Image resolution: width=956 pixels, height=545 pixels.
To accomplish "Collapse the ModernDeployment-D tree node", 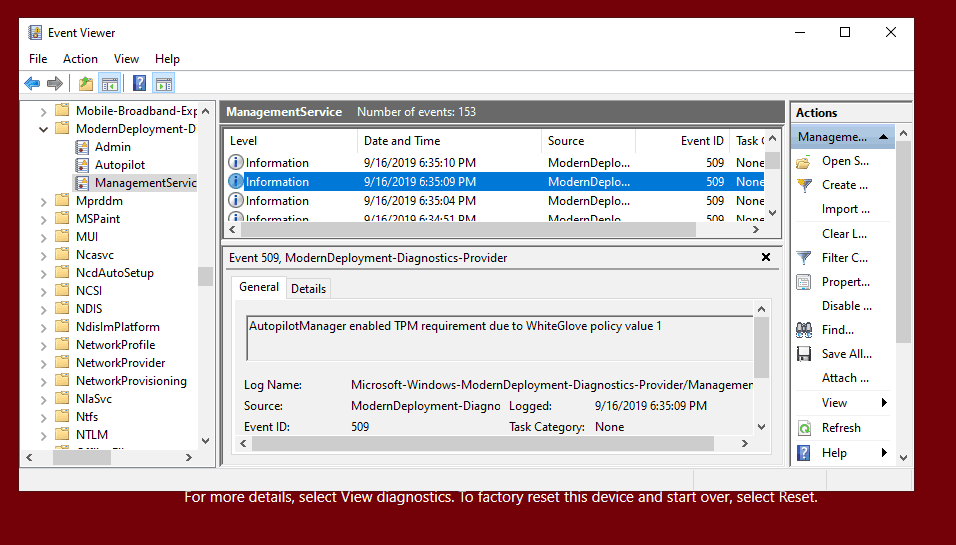I will click(43, 129).
